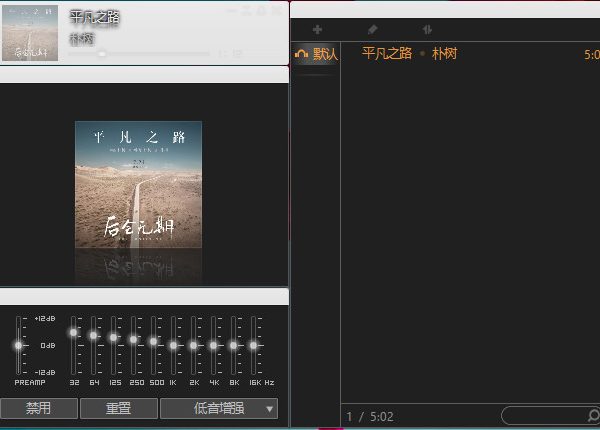
Task: Click the add (+) playlist icon
Action: click(317, 30)
